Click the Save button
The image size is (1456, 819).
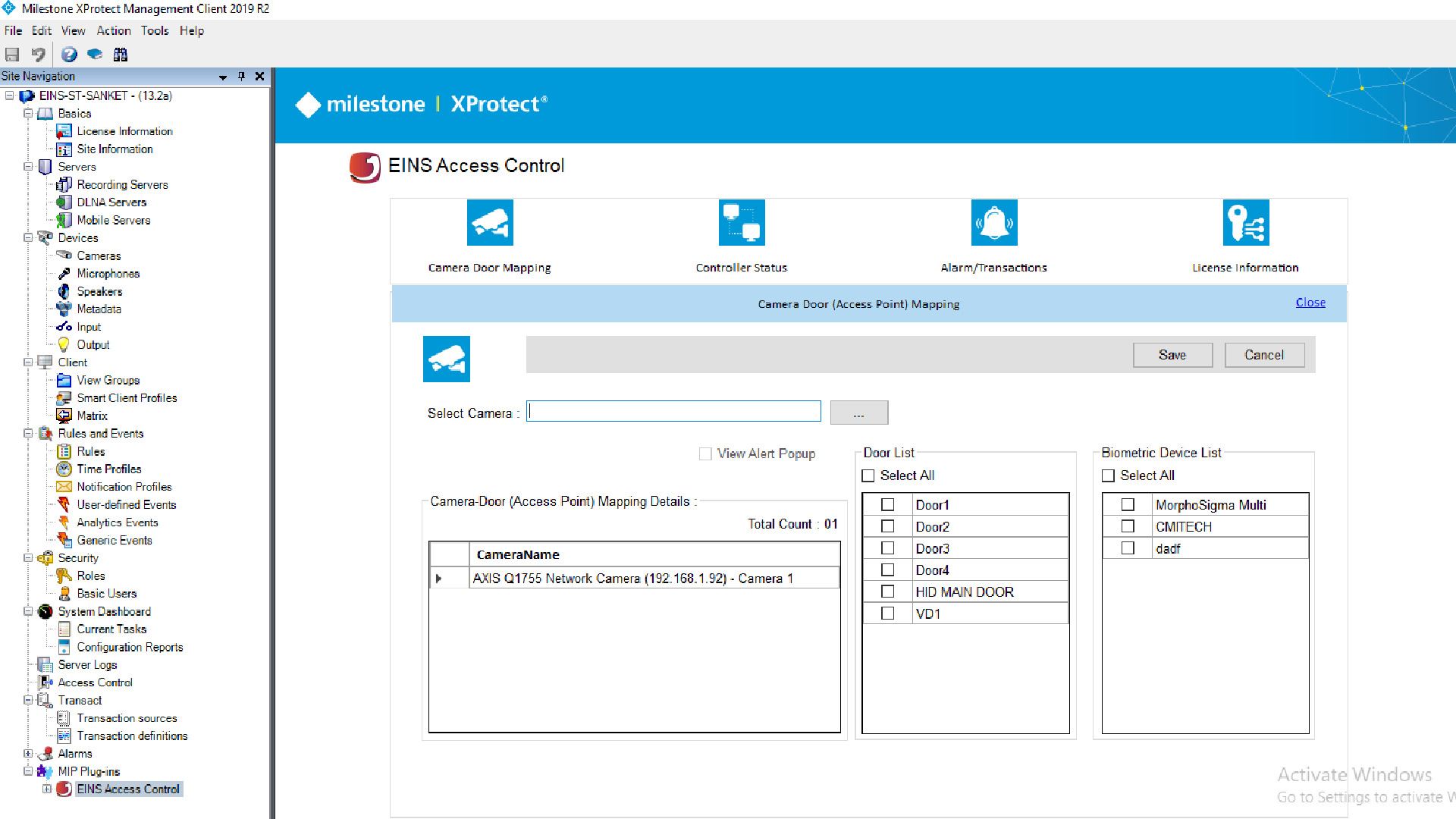click(1172, 355)
